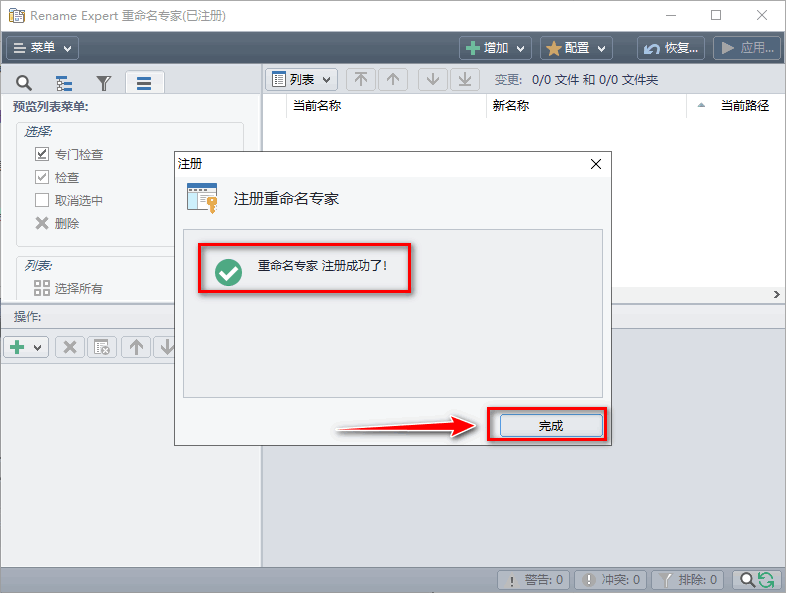Sort by 当前名称 column header
Image resolution: width=786 pixels, height=593 pixels.
(386, 106)
